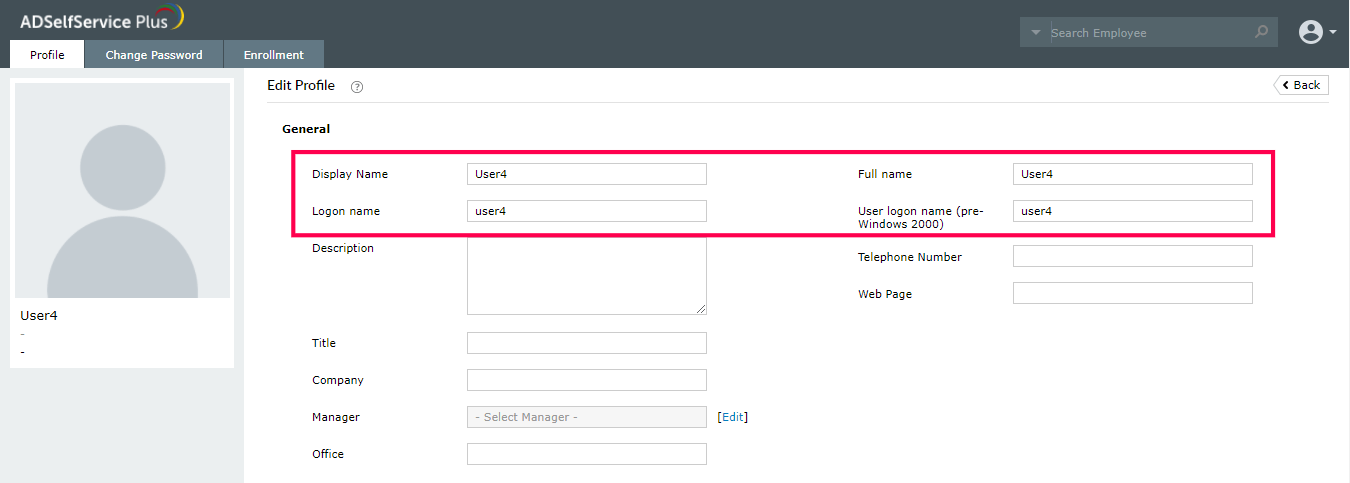This screenshot has width=1350, height=483.
Task: Expand the account menu arrow beside avatar
Action: 1334,33
